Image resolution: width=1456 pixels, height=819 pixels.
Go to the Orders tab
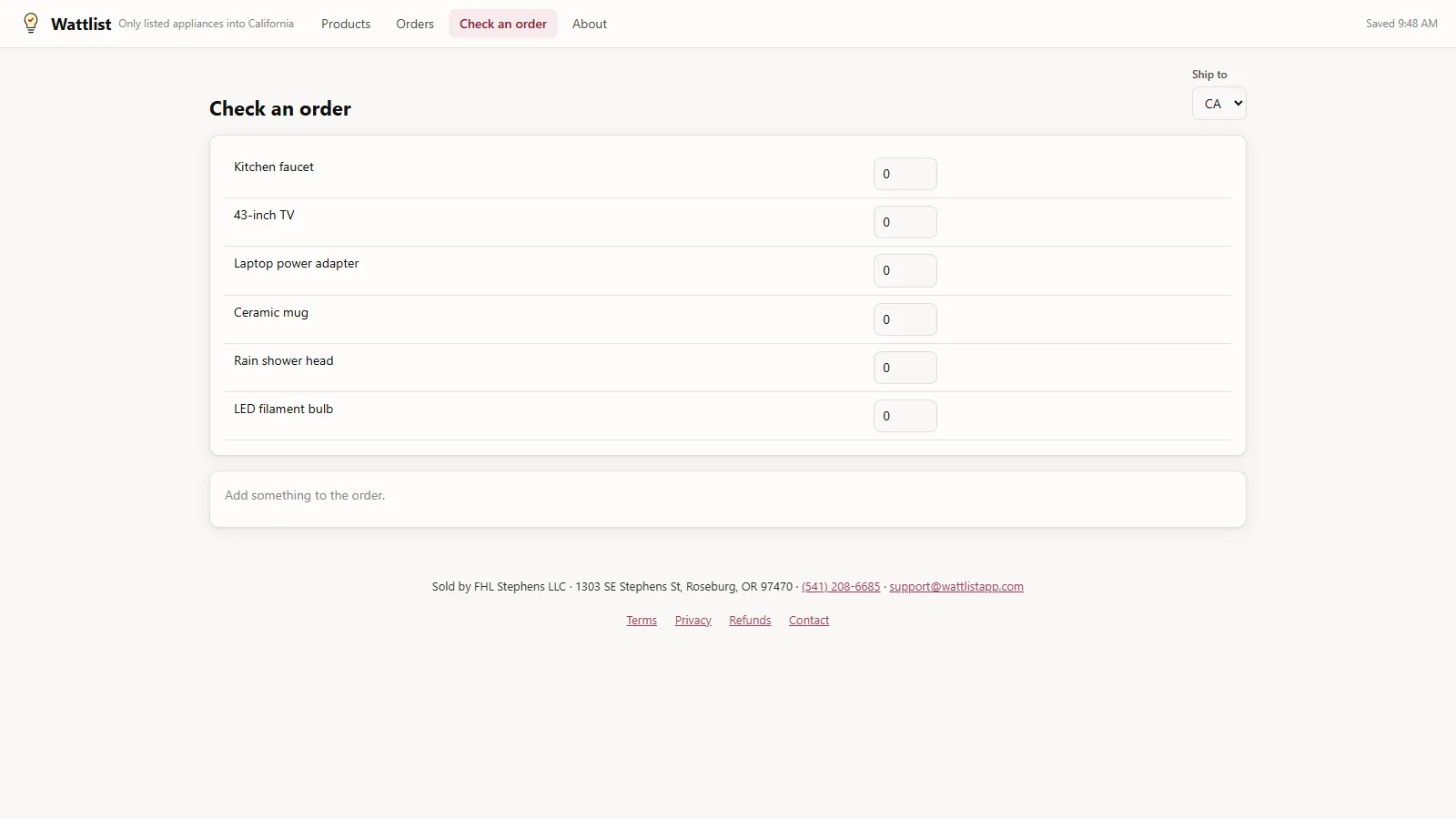tap(415, 24)
